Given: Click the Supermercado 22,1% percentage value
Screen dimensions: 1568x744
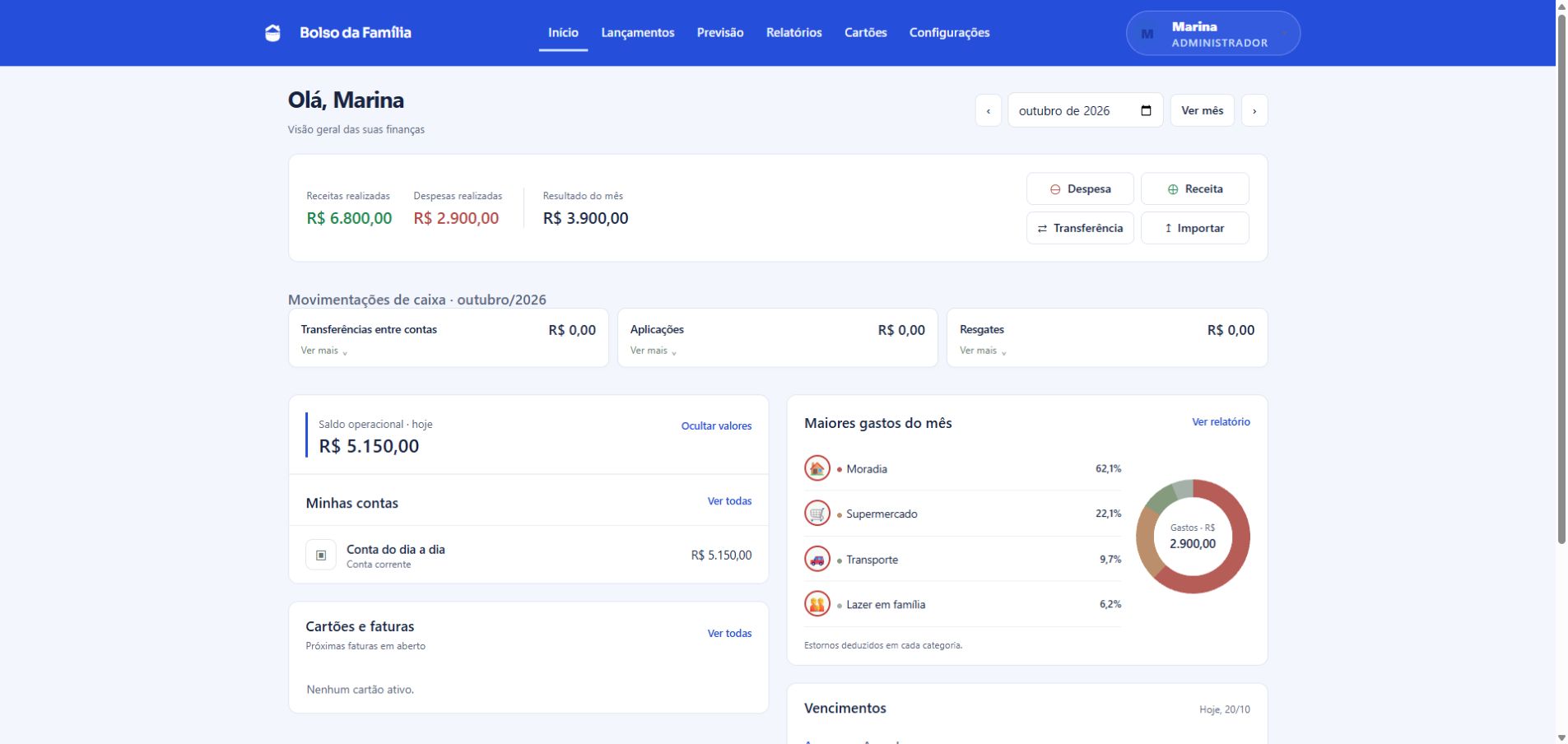Looking at the screenshot, I should pos(1108,514).
